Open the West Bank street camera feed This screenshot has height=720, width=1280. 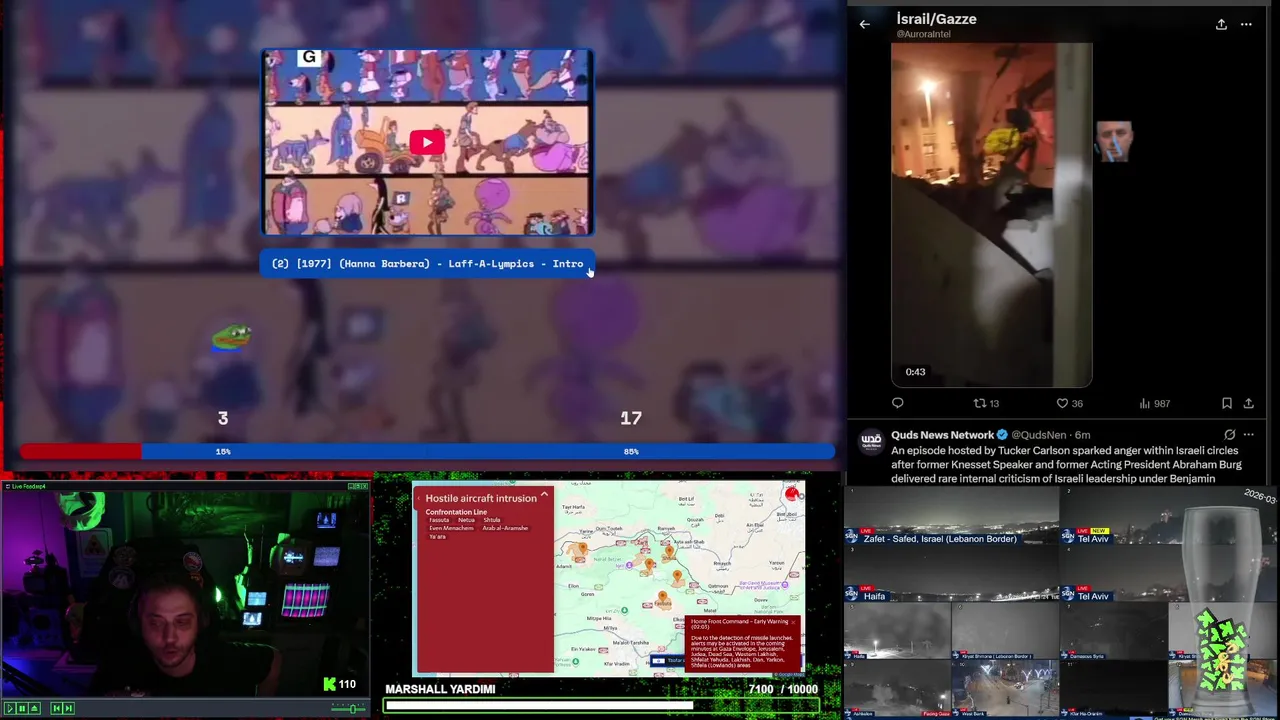(x=1005, y=689)
